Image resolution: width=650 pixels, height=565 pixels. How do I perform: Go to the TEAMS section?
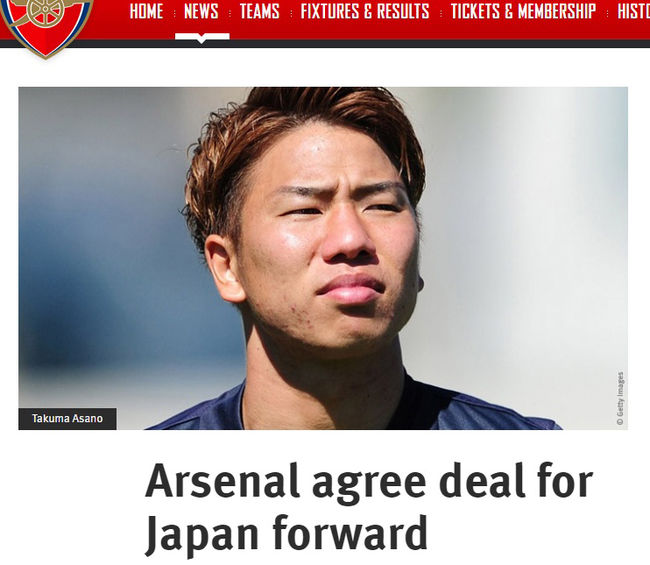[260, 11]
